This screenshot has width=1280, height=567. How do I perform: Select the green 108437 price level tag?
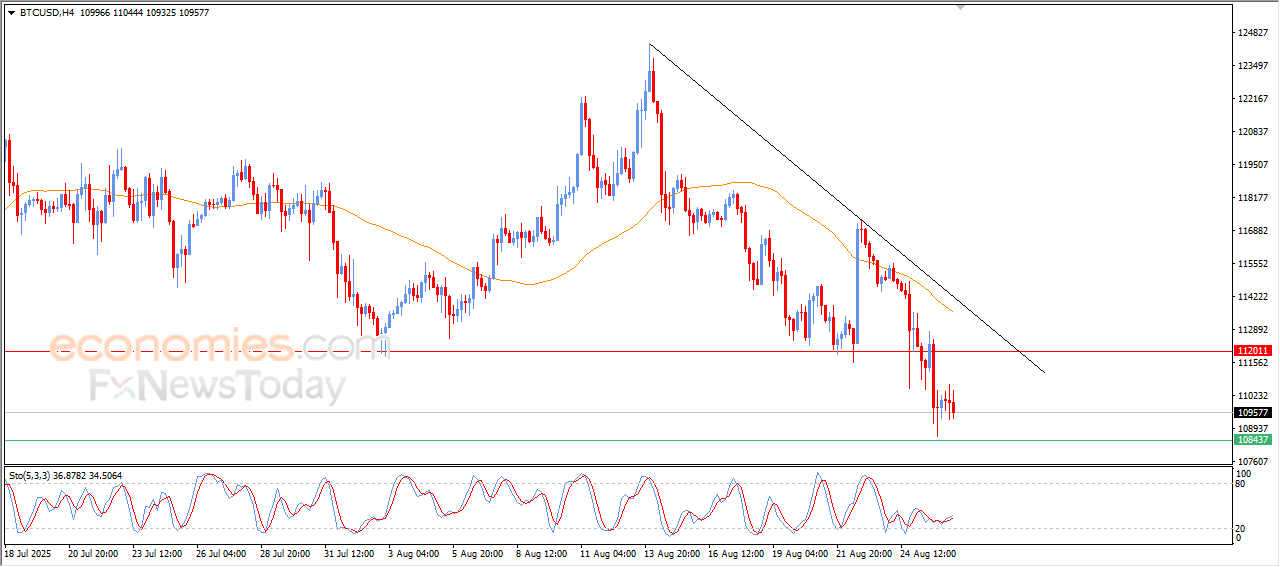(x=1253, y=439)
